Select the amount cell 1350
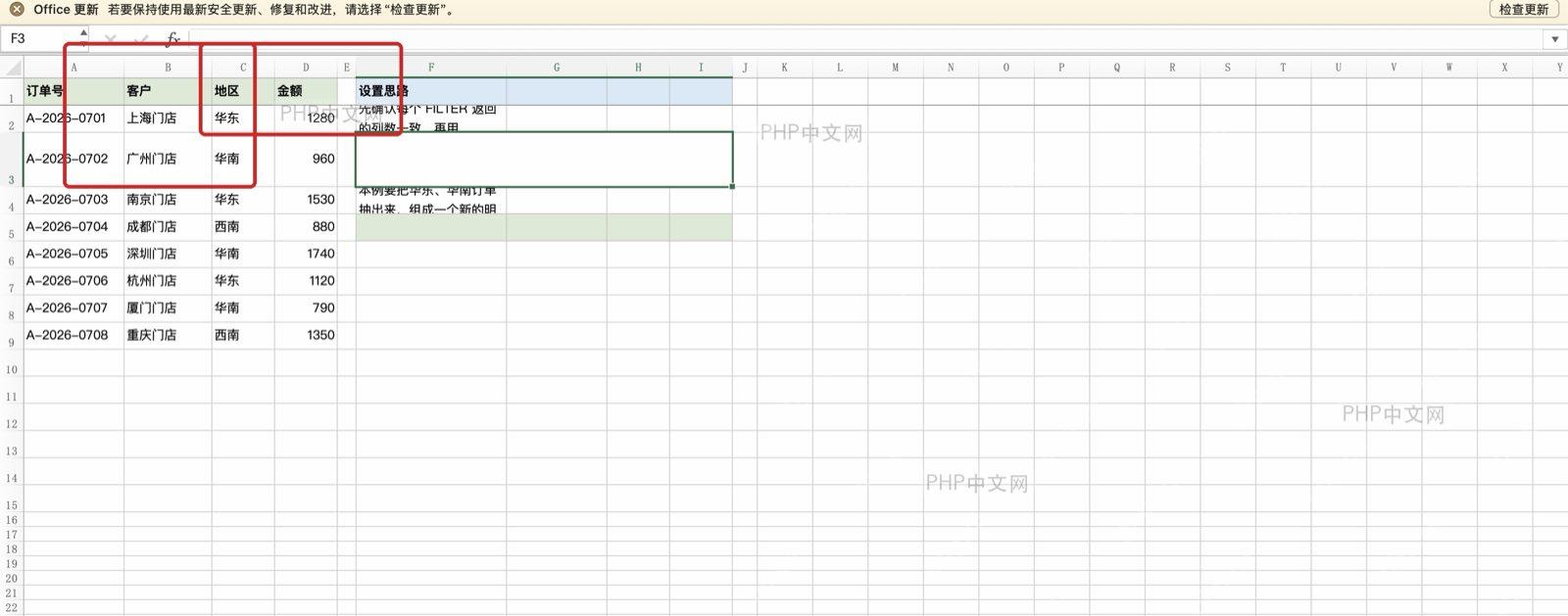This screenshot has height=616, width=1568. click(306, 335)
